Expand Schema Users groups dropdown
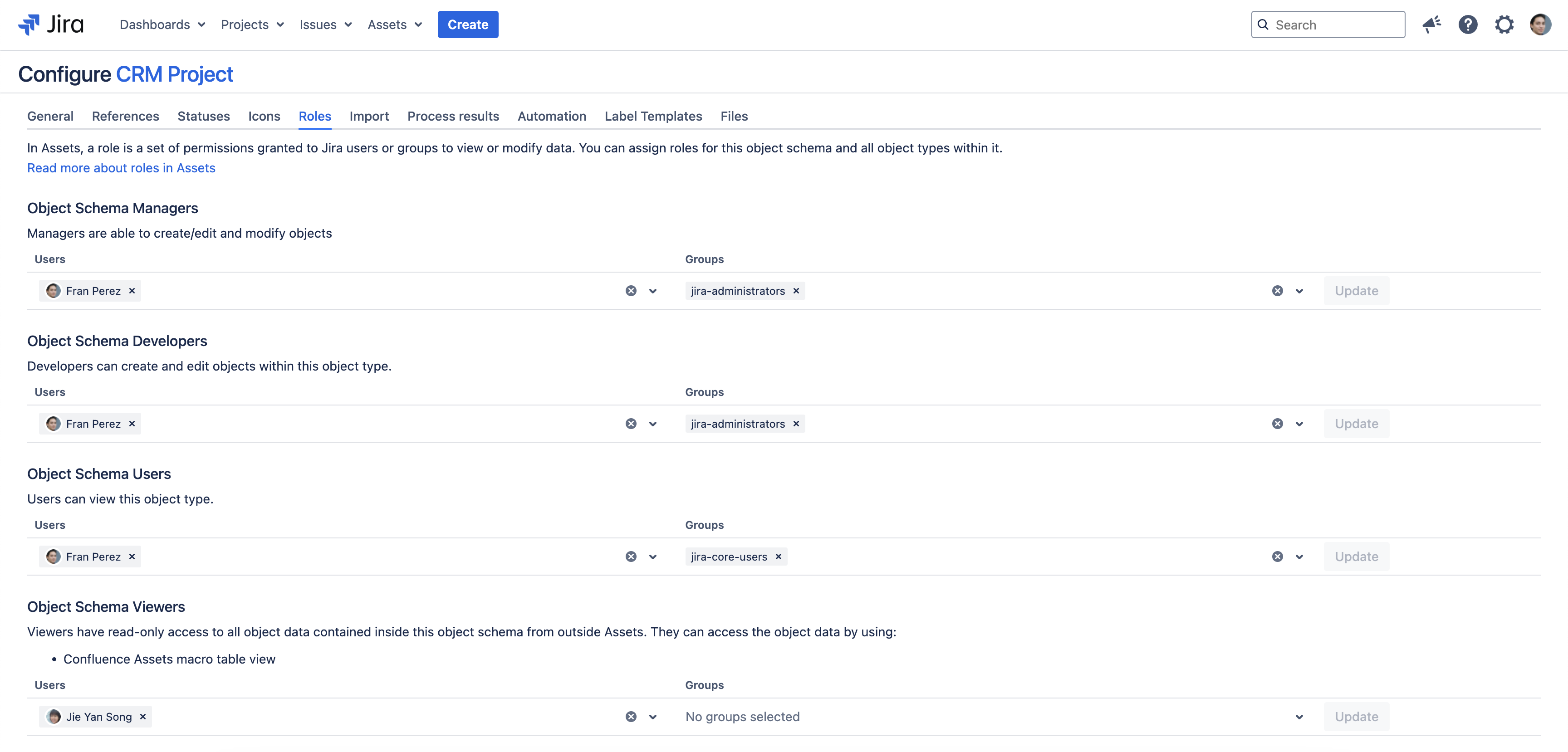1568x752 pixels. (1299, 557)
